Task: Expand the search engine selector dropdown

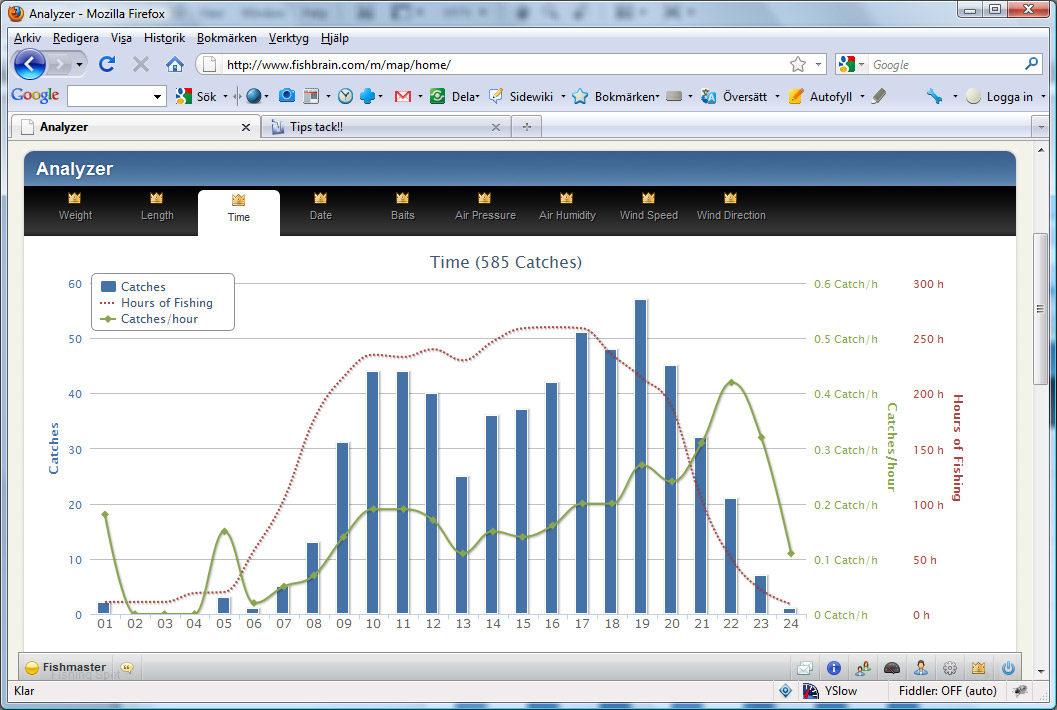Action: coord(852,65)
